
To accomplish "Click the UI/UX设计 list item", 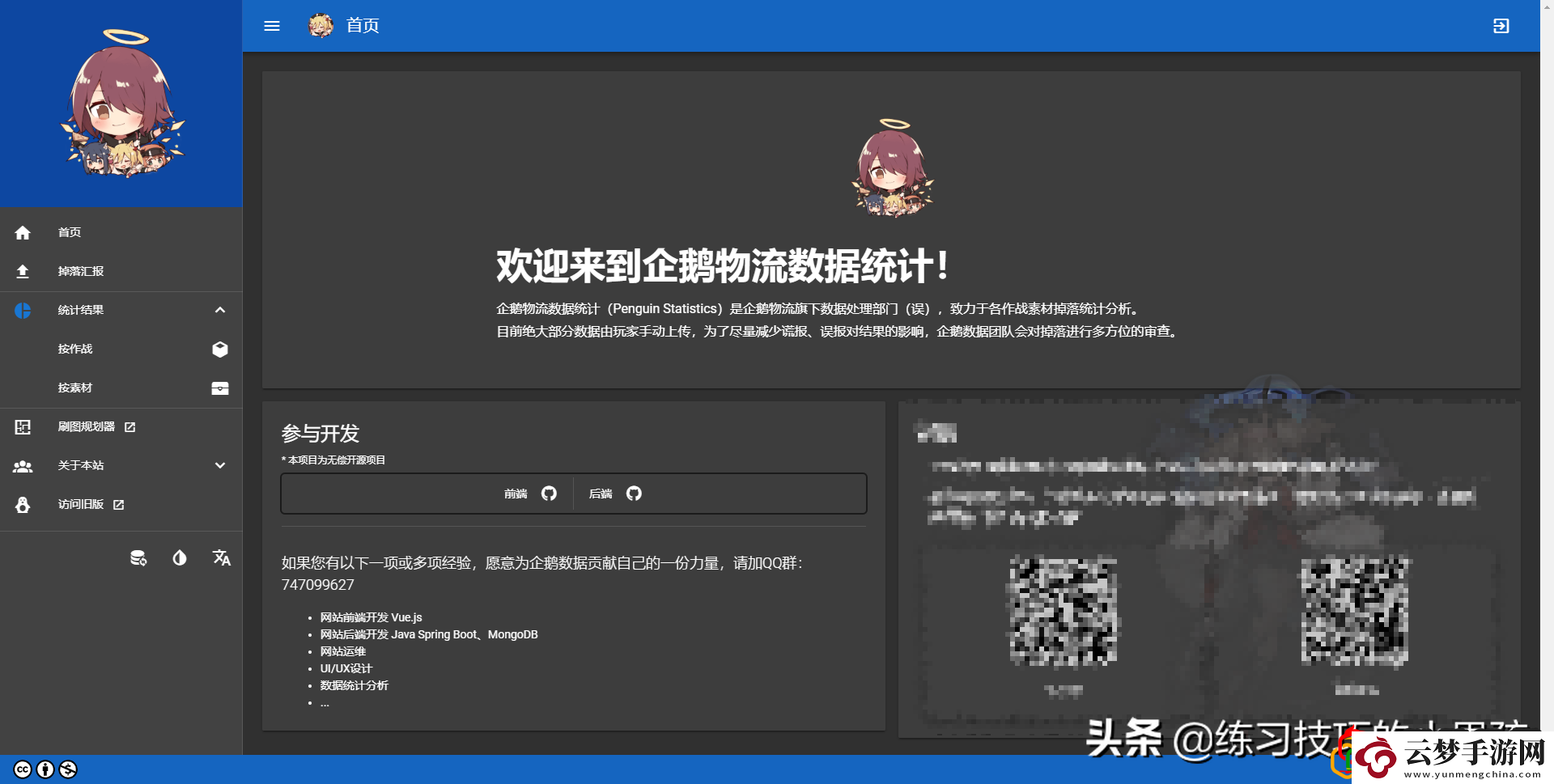I will [x=346, y=668].
